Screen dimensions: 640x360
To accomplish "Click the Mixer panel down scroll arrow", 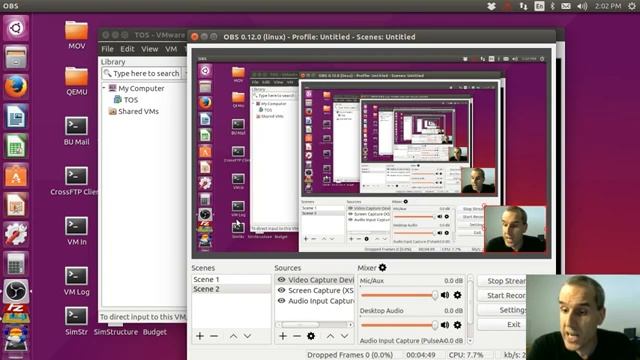I will click(x=470, y=340).
